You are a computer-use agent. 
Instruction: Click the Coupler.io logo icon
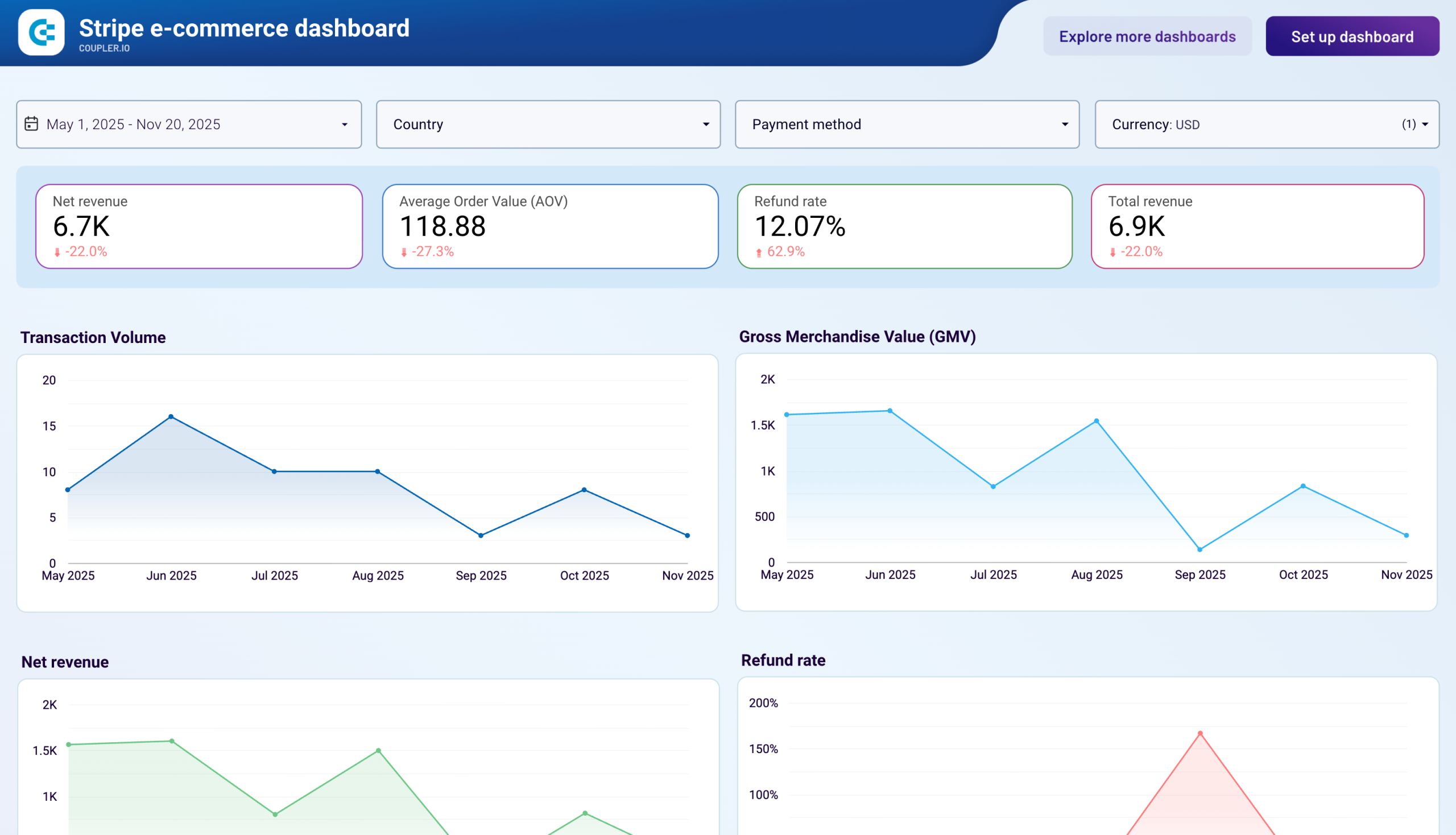click(x=41, y=33)
